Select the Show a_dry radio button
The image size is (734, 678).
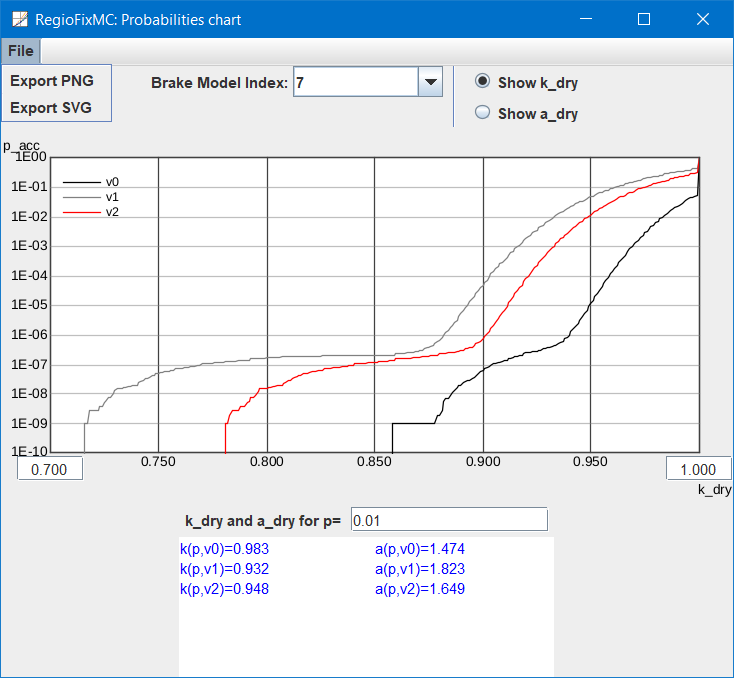[483, 113]
